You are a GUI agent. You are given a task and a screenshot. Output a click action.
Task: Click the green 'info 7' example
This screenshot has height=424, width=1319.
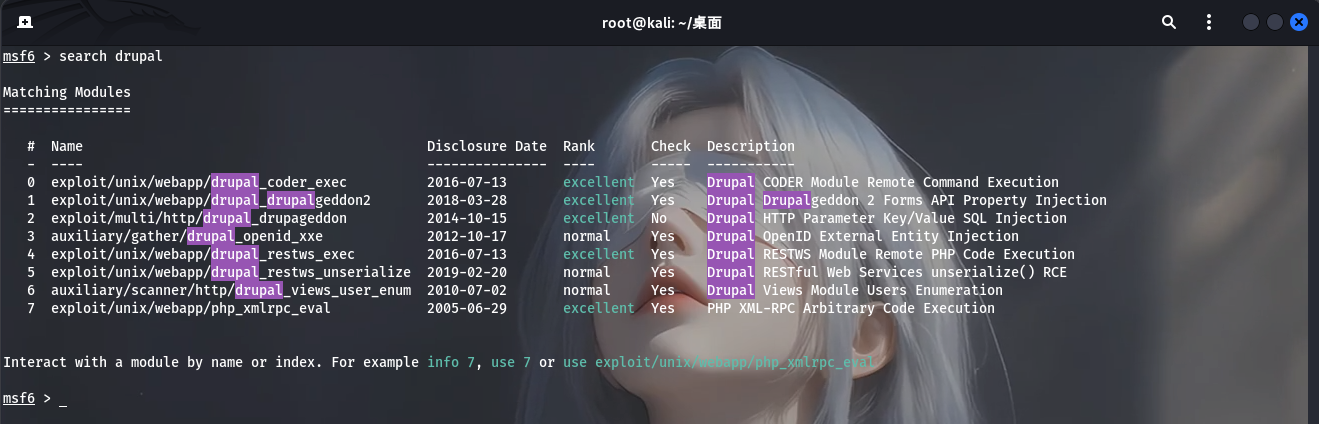coord(451,362)
